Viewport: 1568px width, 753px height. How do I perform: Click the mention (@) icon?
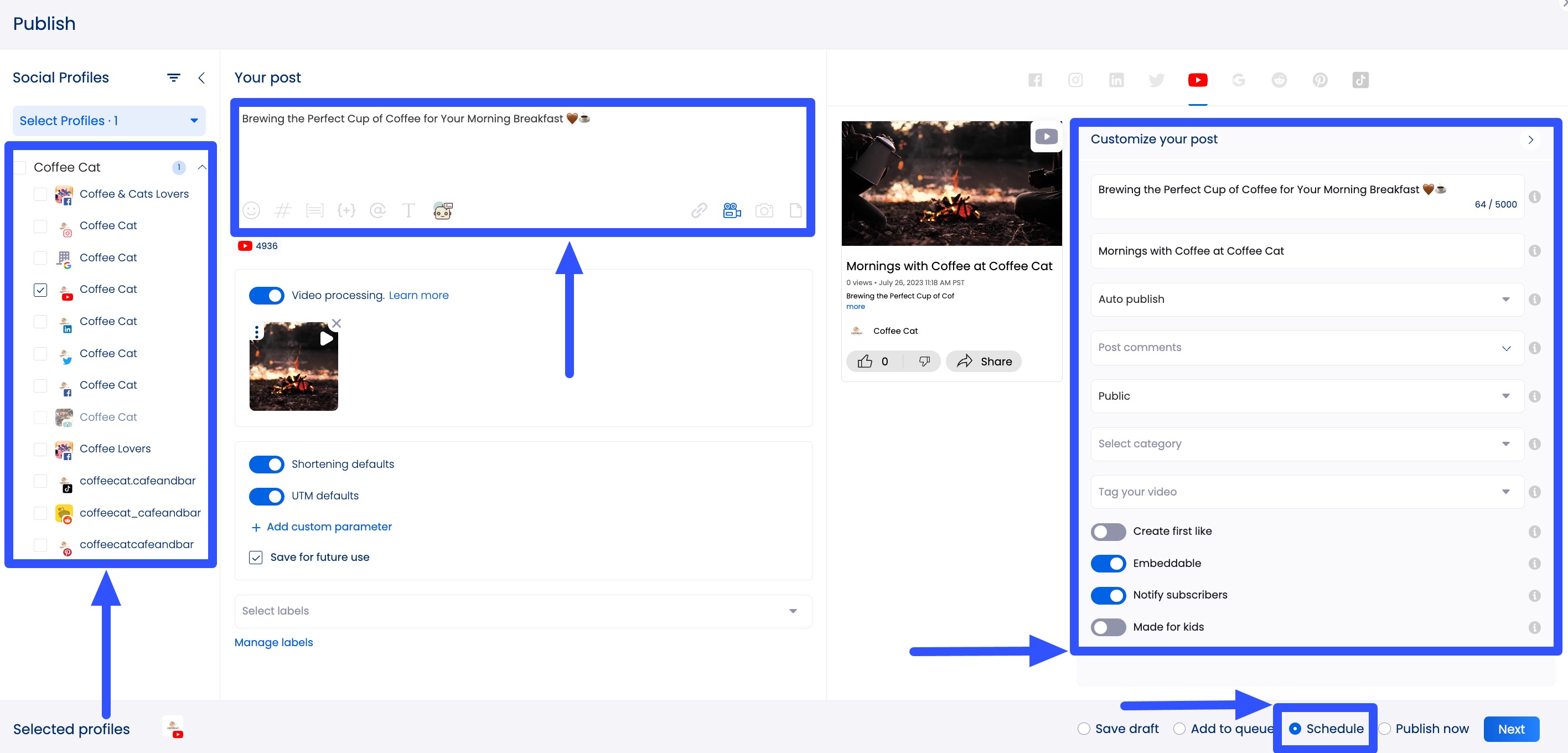(x=377, y=210)
